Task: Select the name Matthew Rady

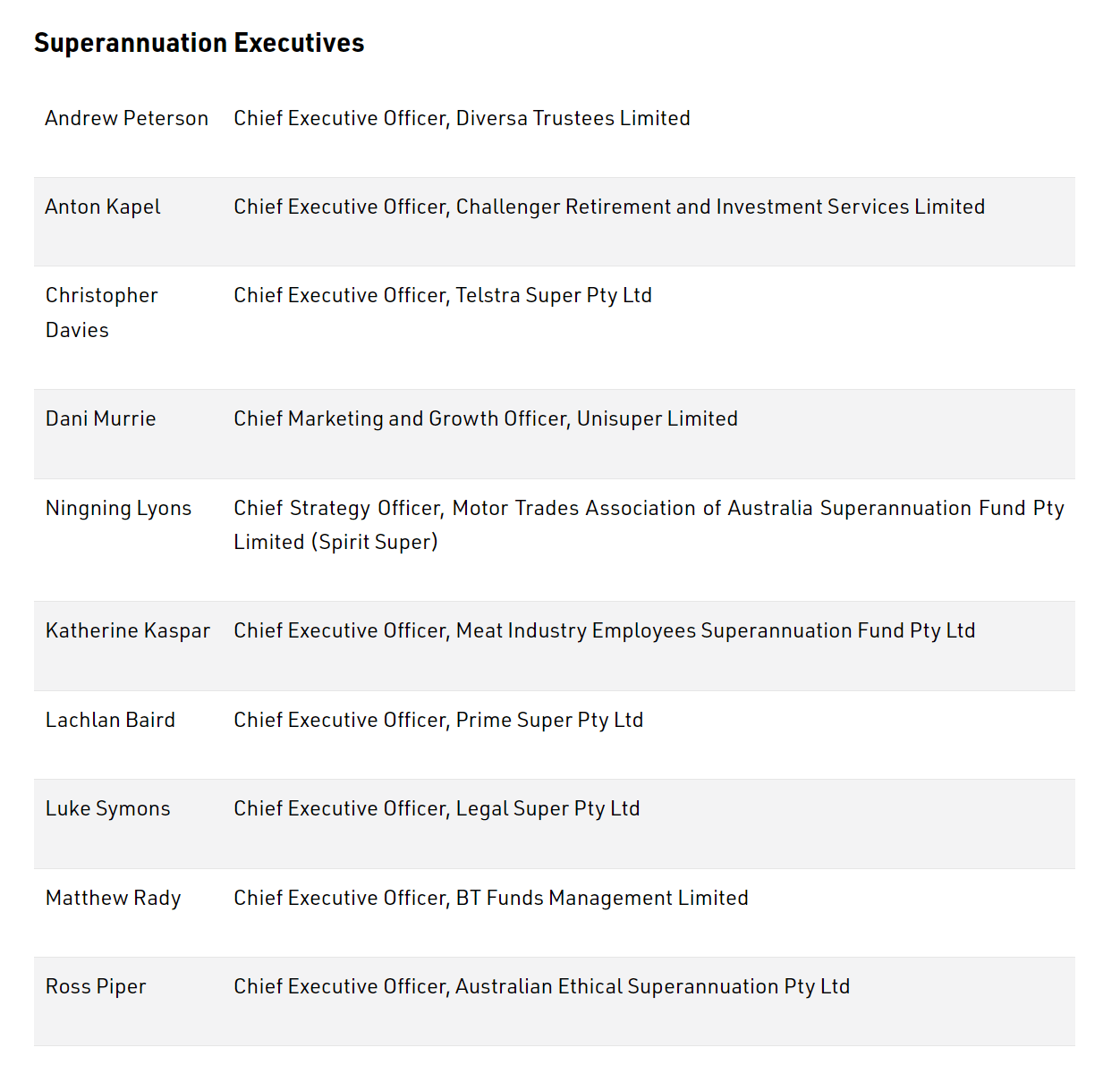Action: (113, 898)
